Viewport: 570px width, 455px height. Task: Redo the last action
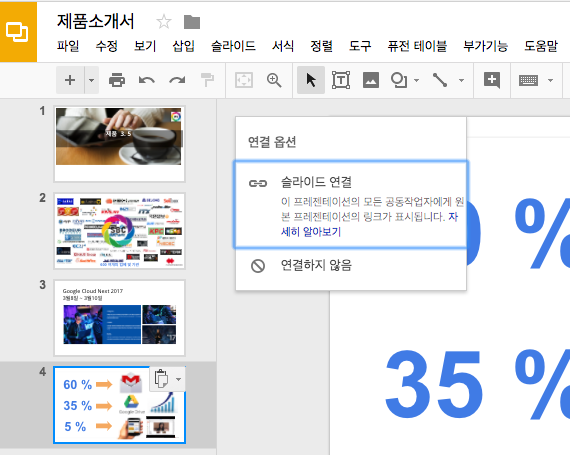point(177,80)
